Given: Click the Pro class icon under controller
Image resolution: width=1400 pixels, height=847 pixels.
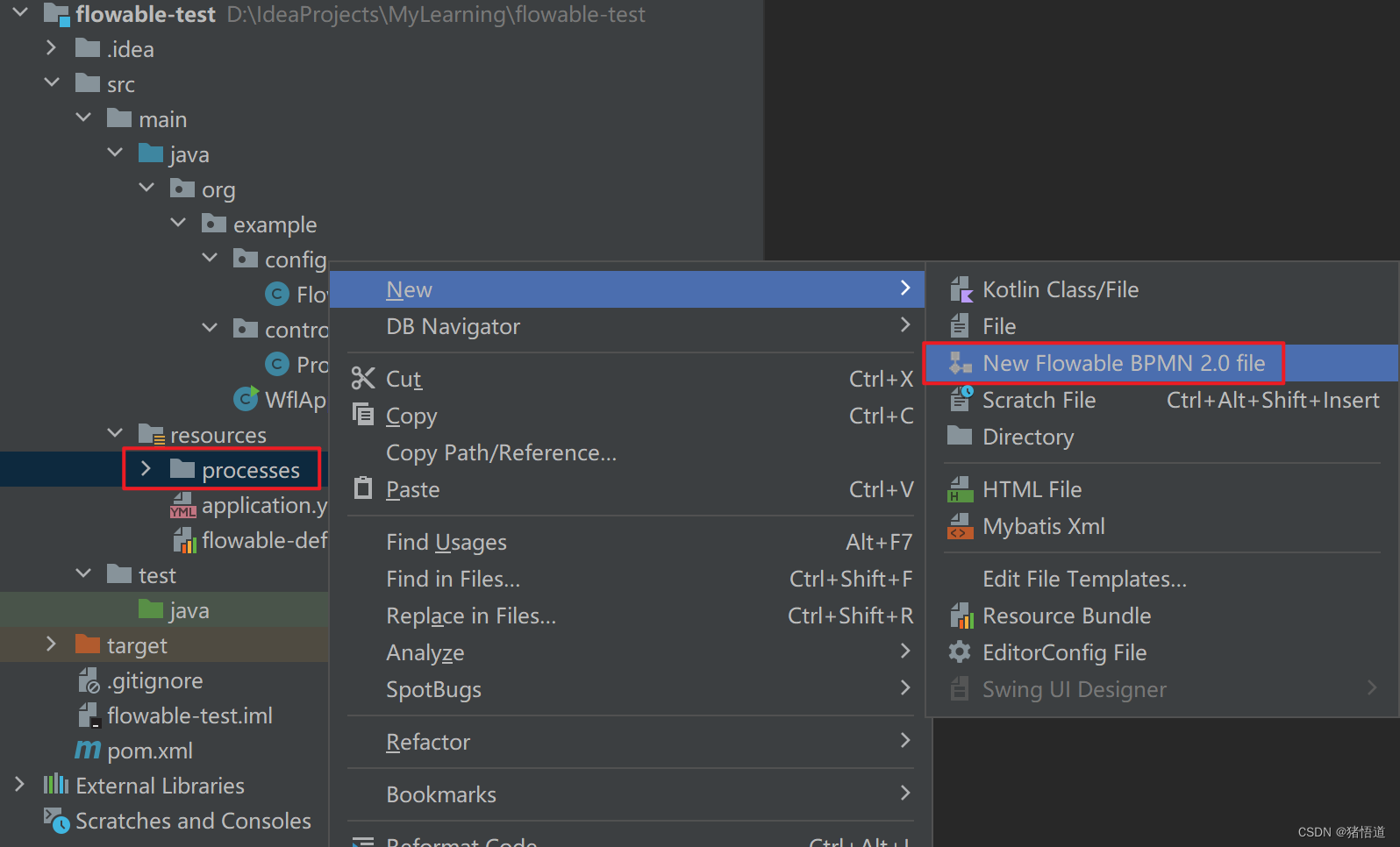Looking at the screenshot, I should 277,364.
